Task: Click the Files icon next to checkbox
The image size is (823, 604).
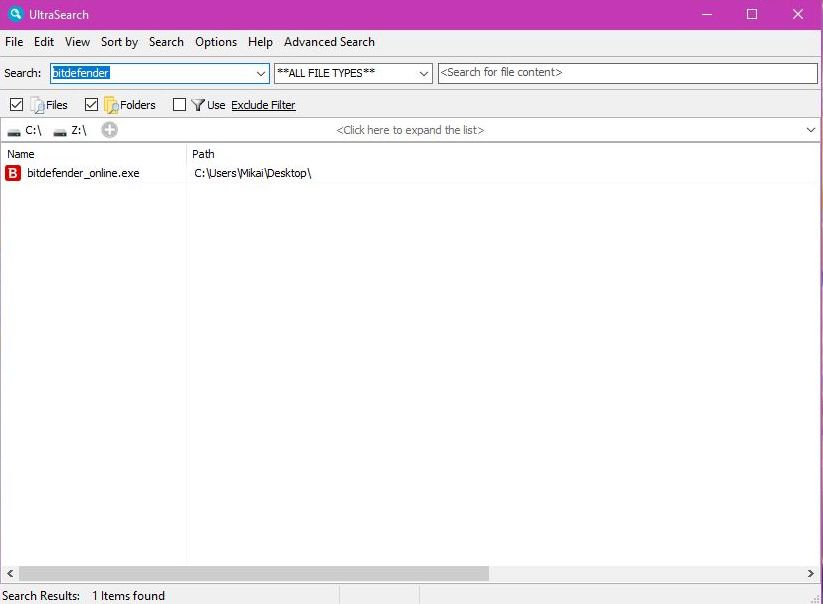Action: point(37,105)
